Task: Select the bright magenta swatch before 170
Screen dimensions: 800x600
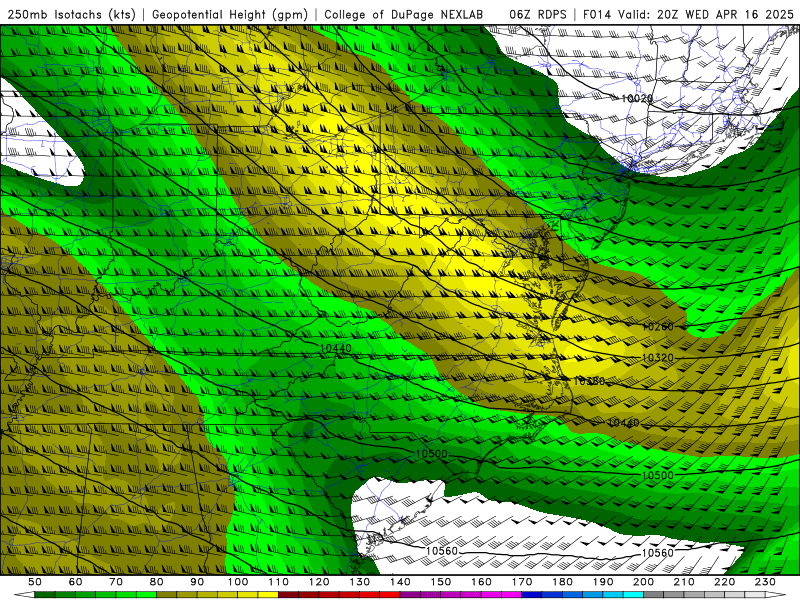Action: coord(512,595)
